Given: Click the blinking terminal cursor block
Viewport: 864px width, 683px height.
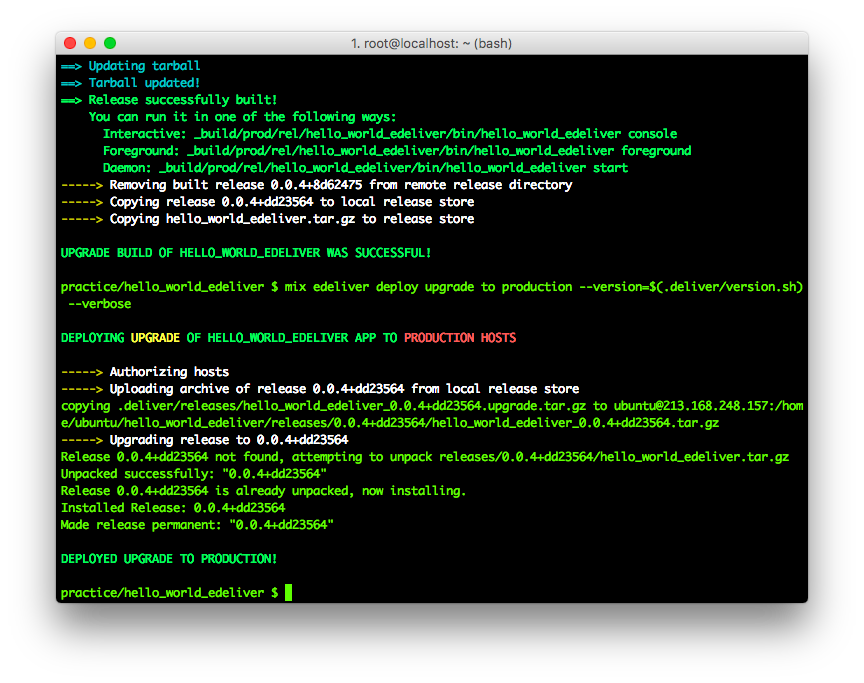Looking at the screenshot, I should [287, 592].
